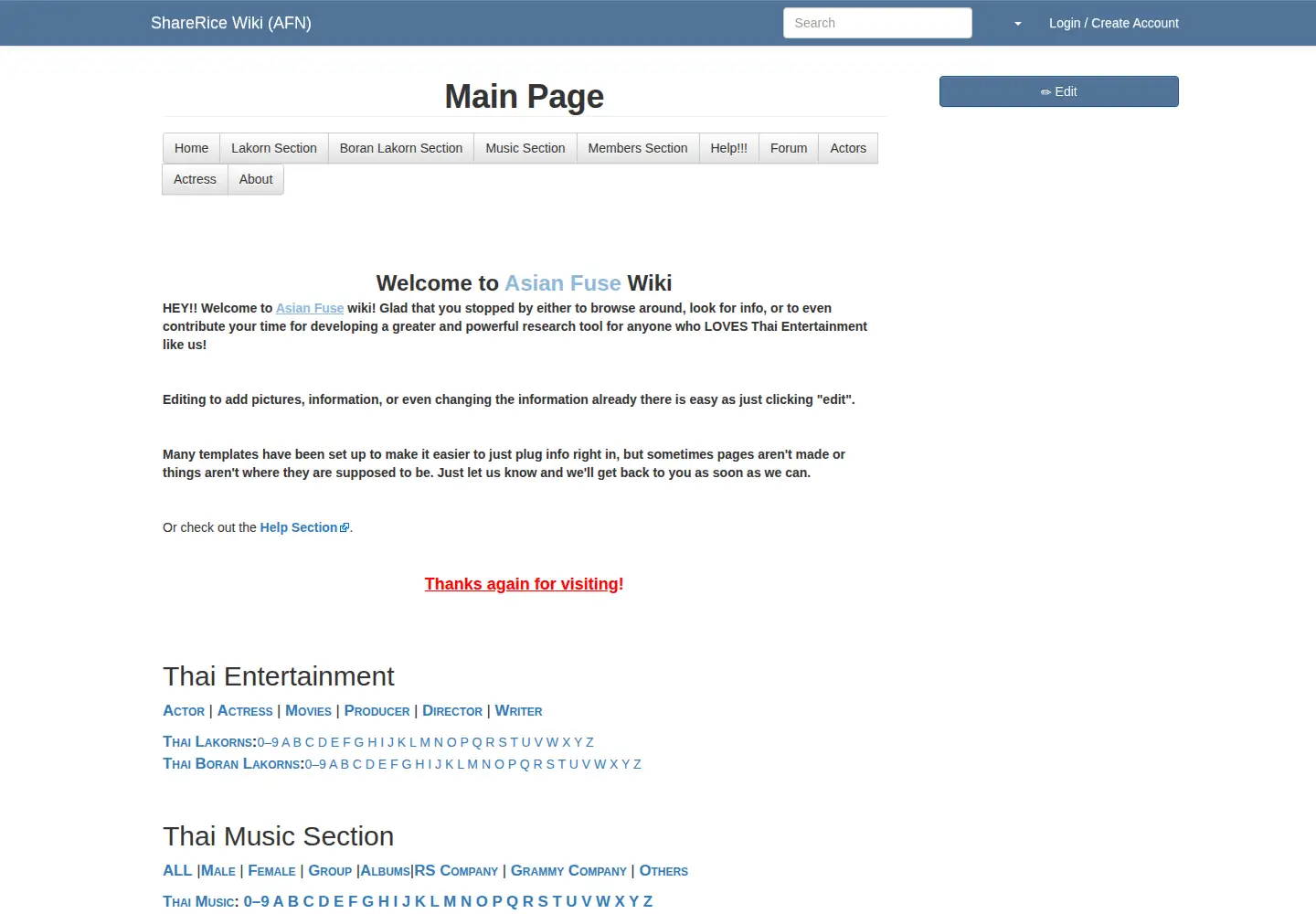Click the Thai Lakorns link
This screenshot has width=1316, height=914.
[207, 742]
